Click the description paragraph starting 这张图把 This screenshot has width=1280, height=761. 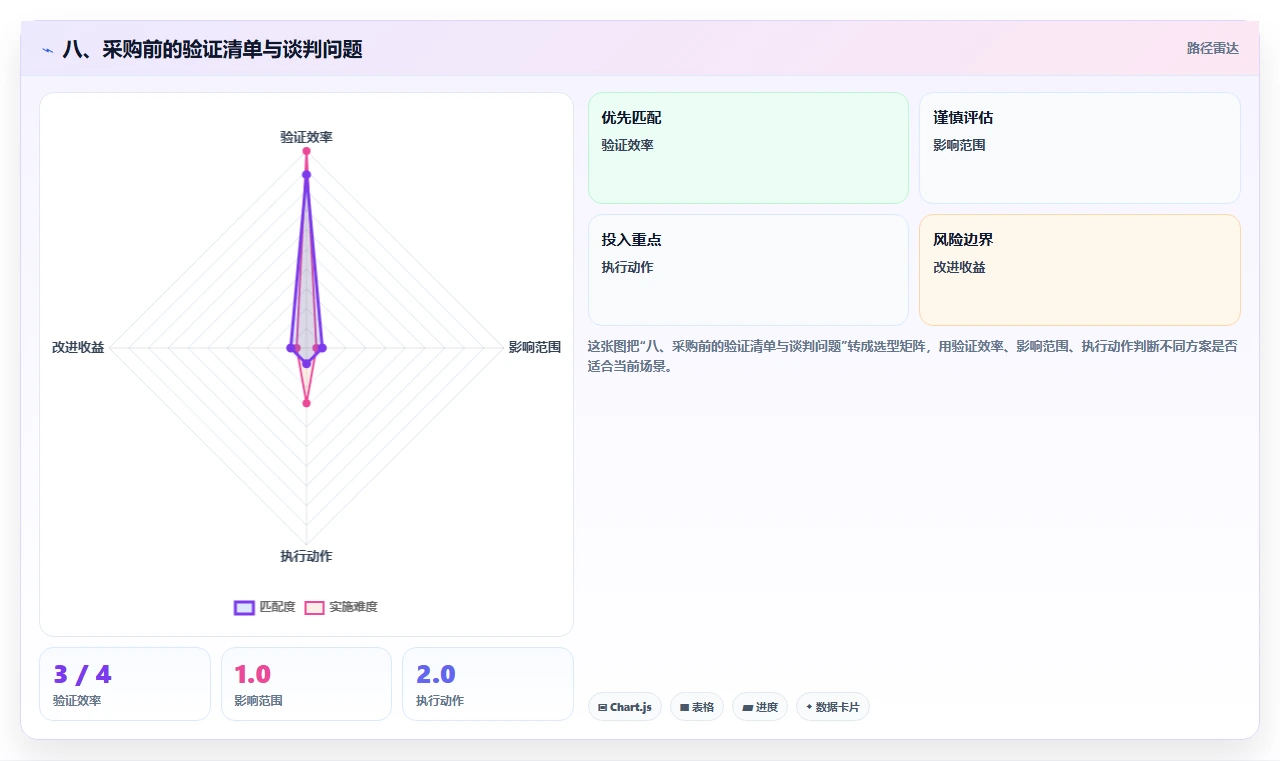(912, 356)
